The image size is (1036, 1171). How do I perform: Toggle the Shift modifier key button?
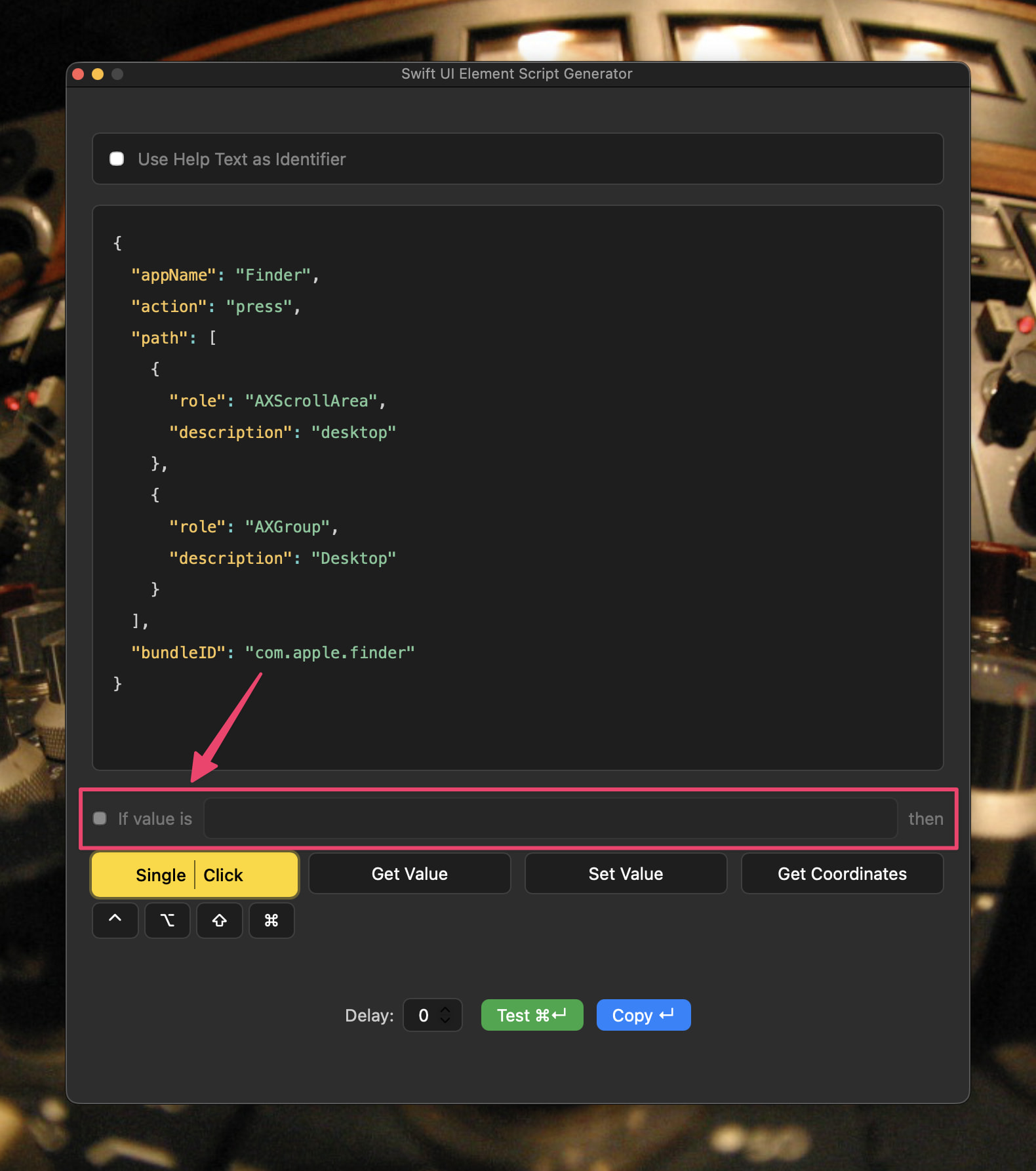(220, 920)
